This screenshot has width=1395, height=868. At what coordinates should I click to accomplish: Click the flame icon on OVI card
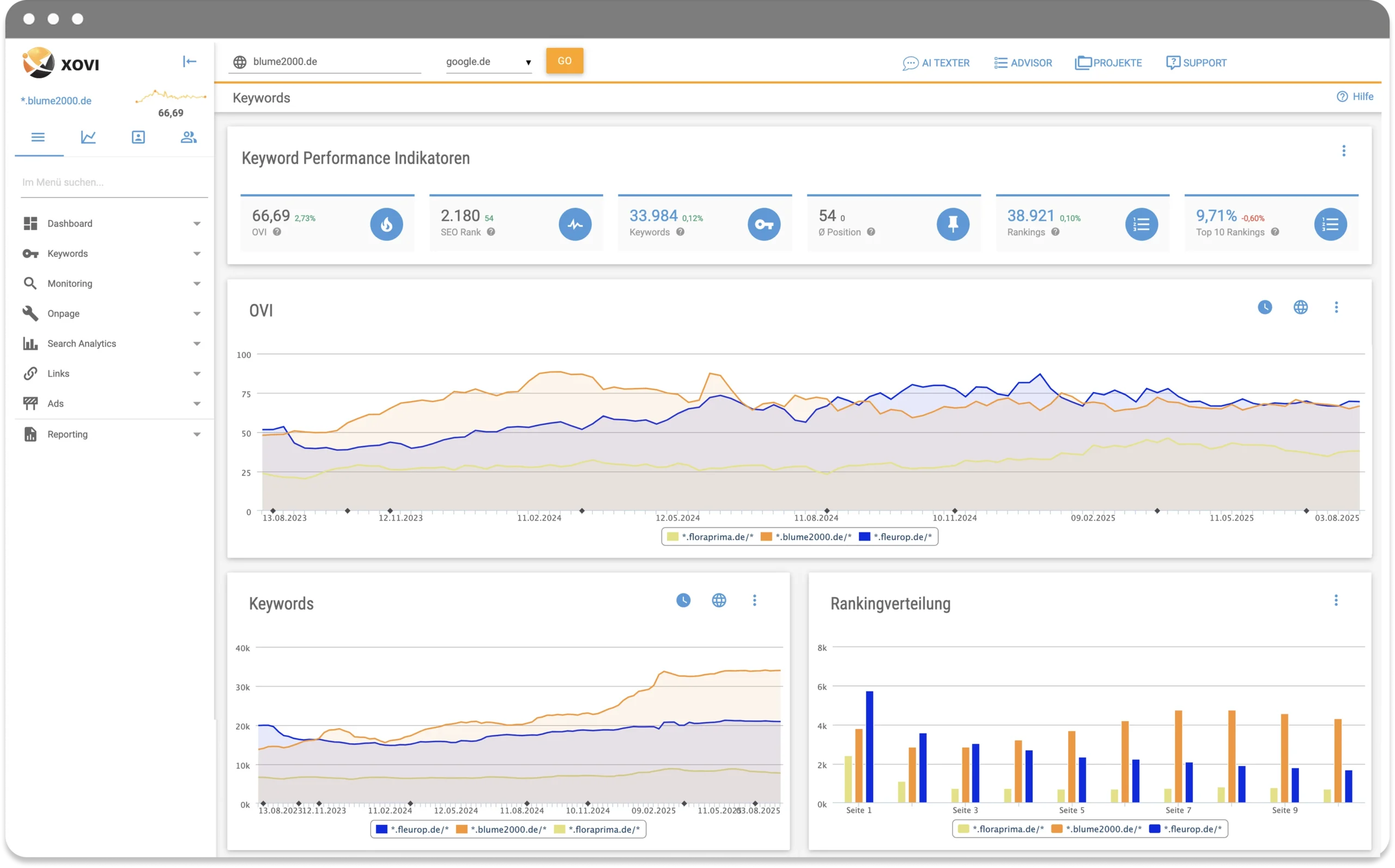pyautogui.click(x=386, y=224)
